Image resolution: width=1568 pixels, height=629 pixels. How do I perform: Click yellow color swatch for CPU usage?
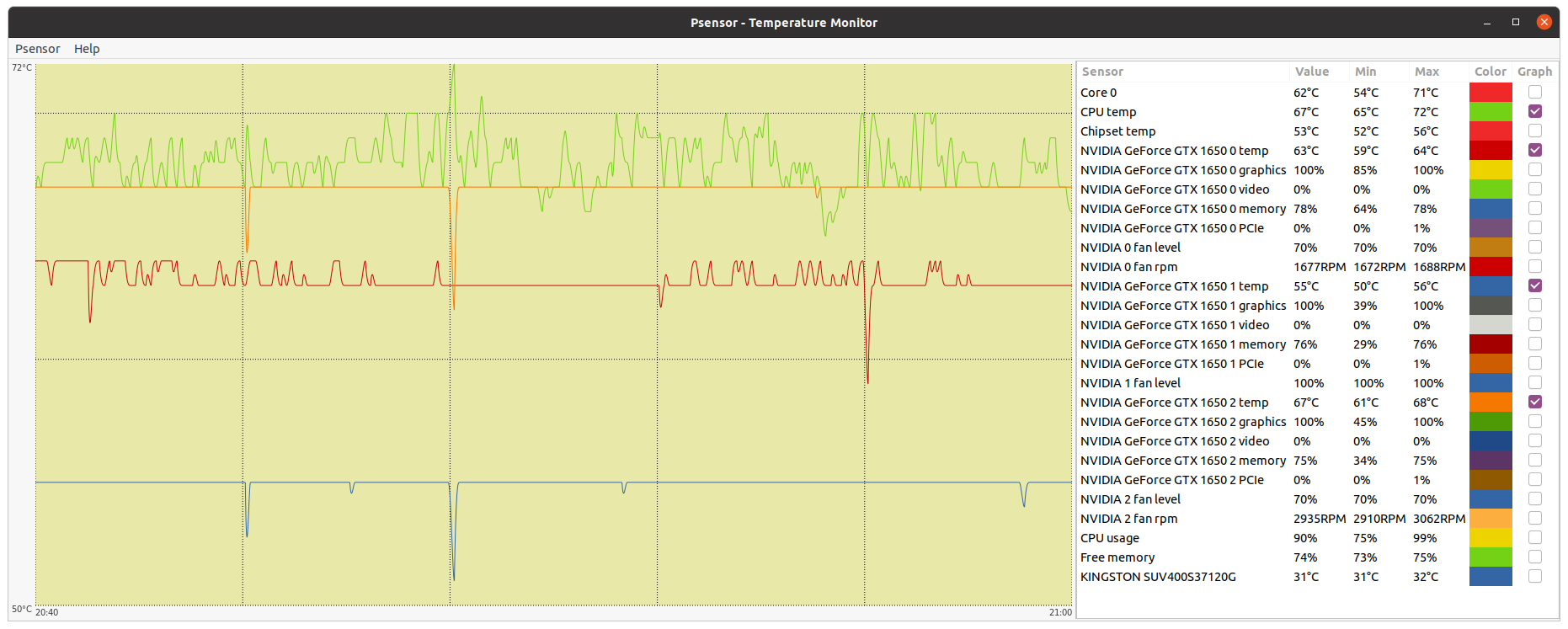1490,537
